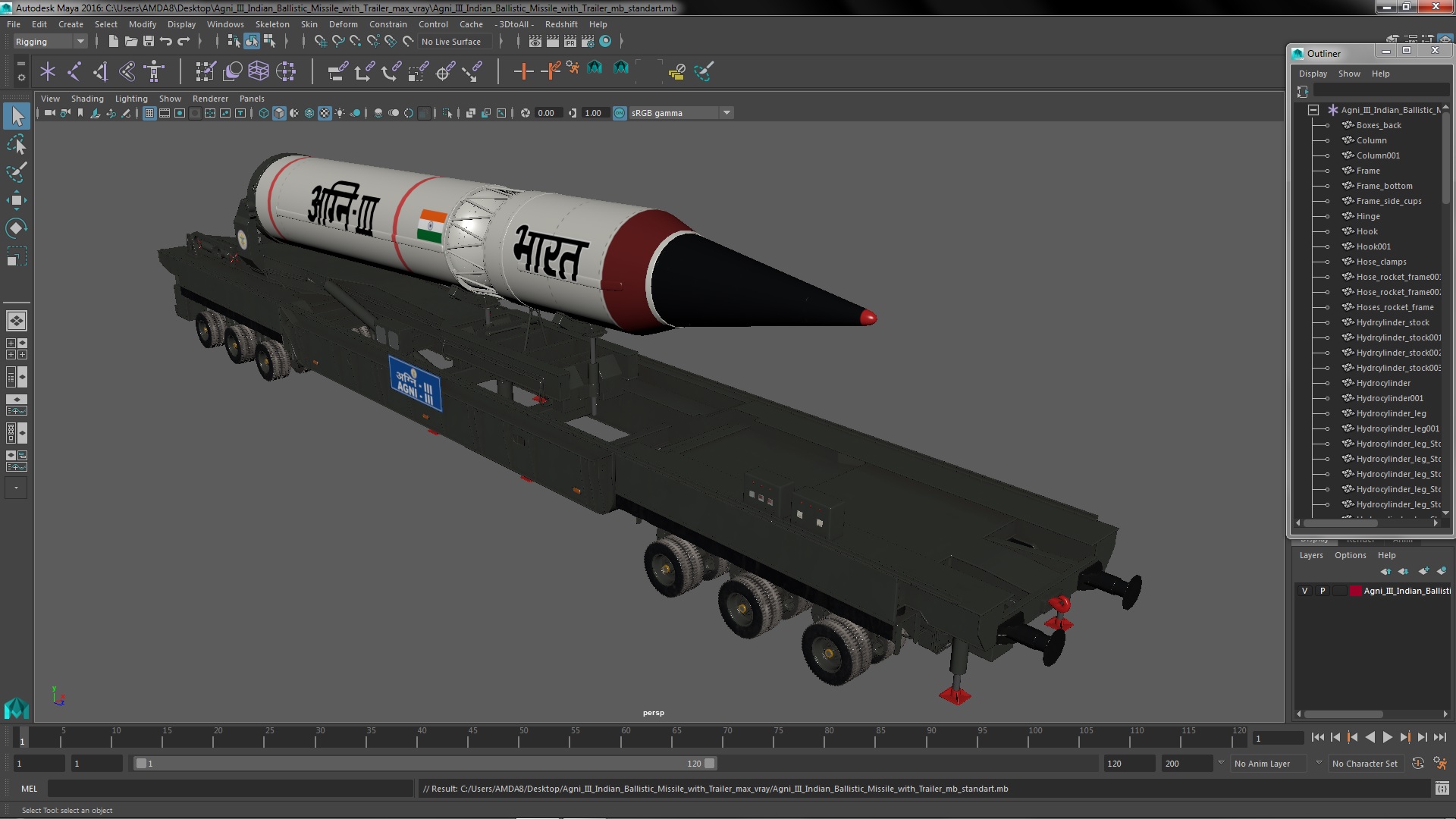Pick the Move tool in the toolbox

pyautogui.click(x=17, y=200)
